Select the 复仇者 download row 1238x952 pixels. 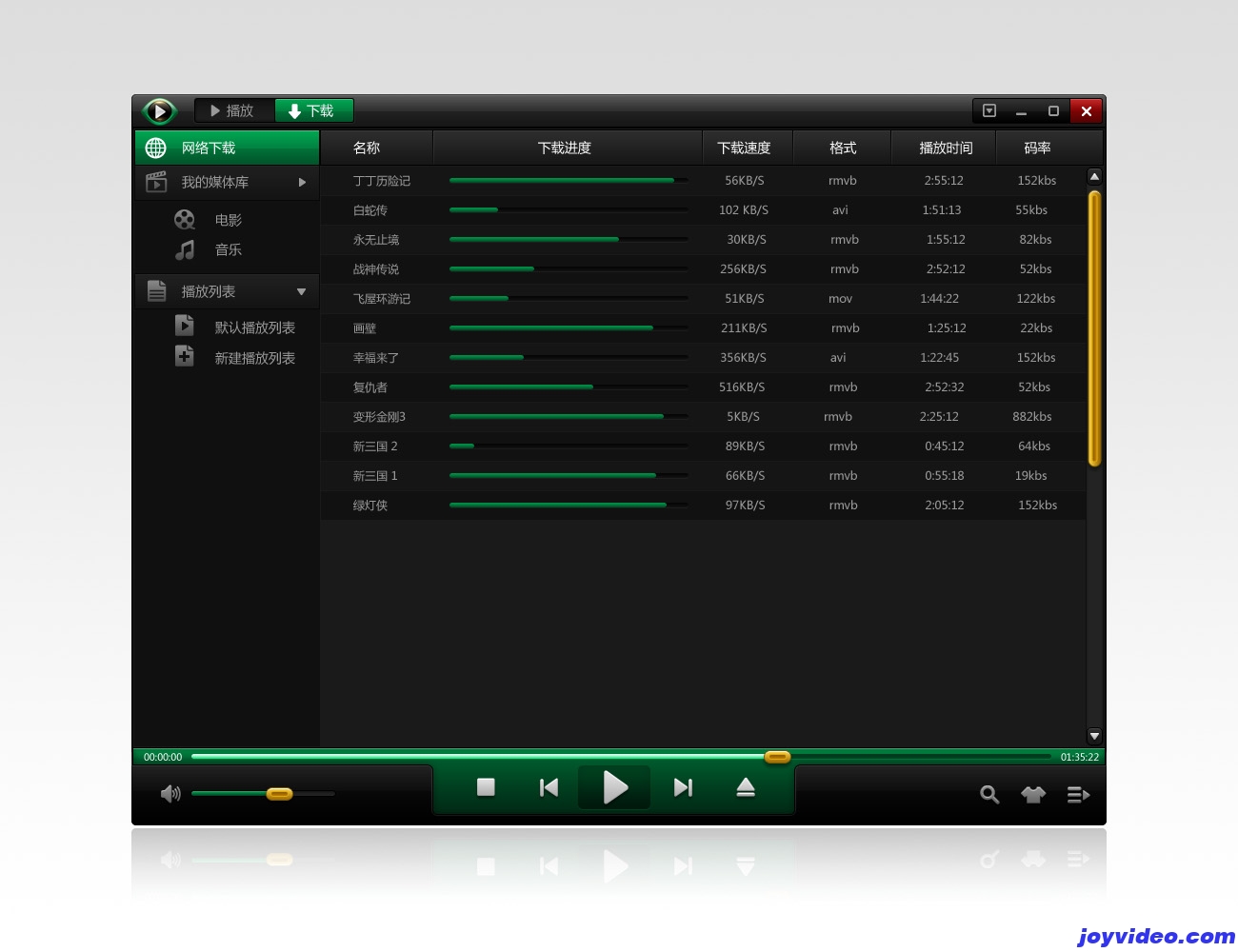(x=704, y=387)
